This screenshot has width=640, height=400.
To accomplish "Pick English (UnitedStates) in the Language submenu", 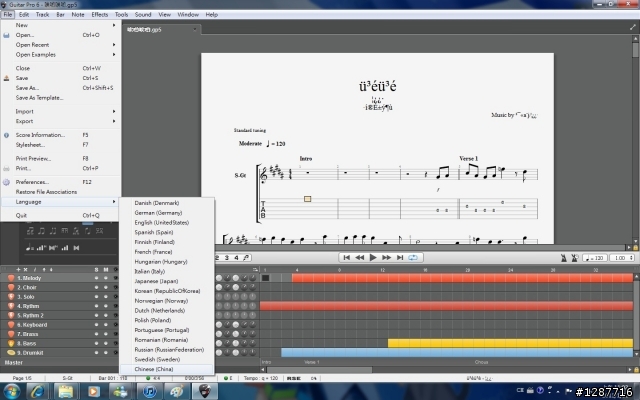I will 162,222.
